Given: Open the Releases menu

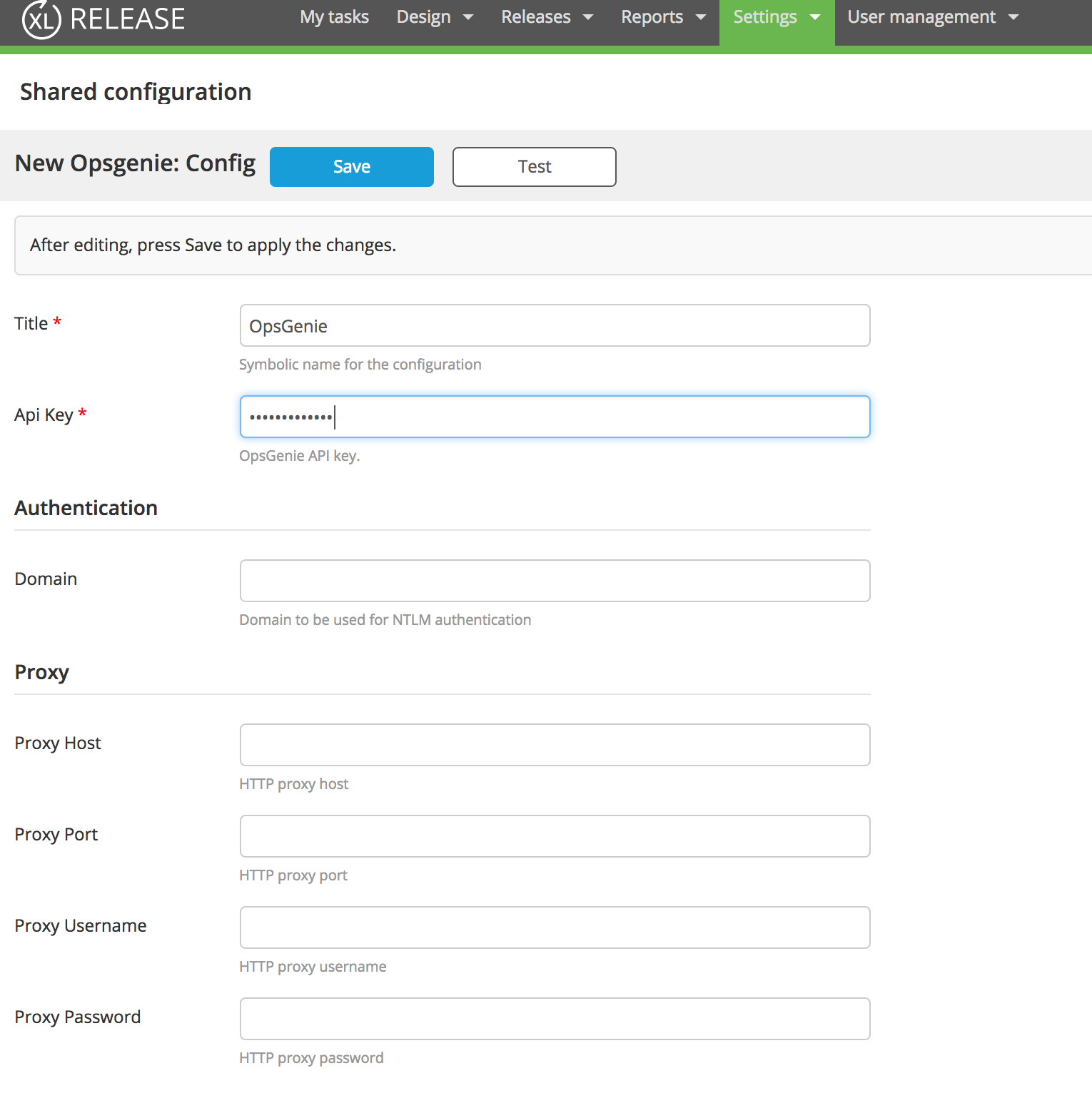Looking at the screenshot, I should click(536, 17).
